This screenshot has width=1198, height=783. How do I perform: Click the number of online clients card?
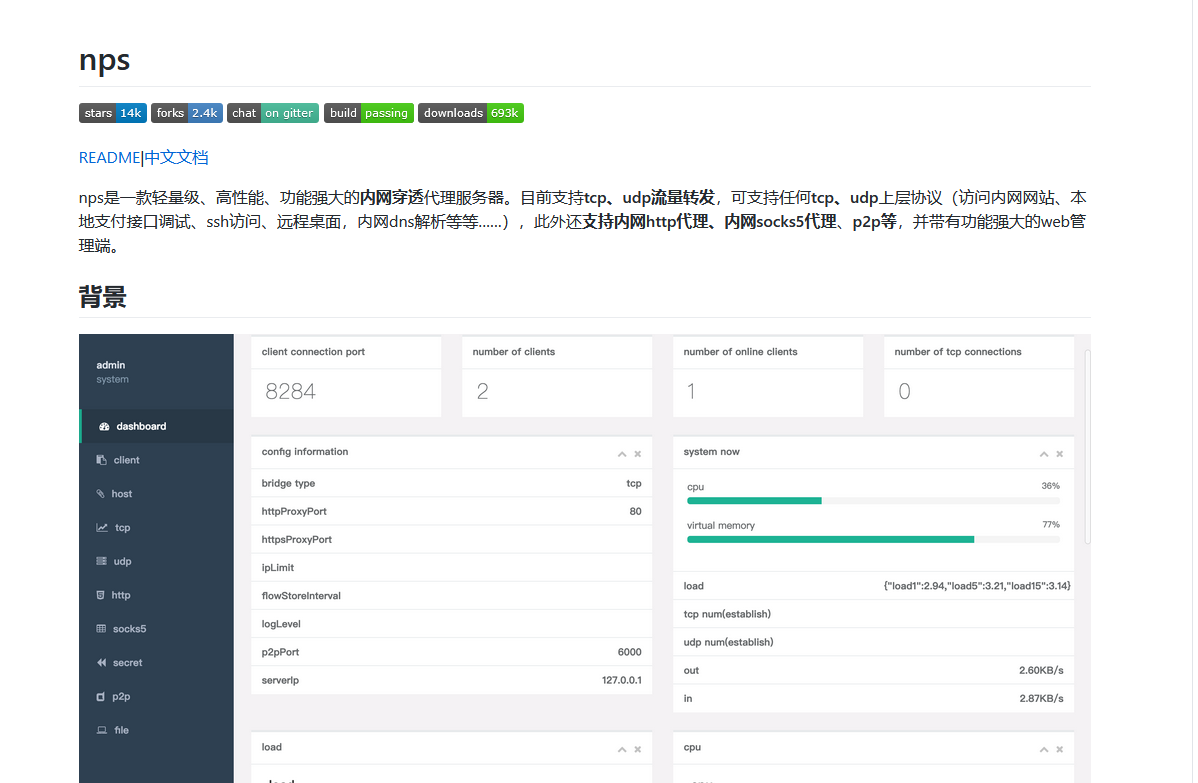pyautogui.click(x=768, y=377)
